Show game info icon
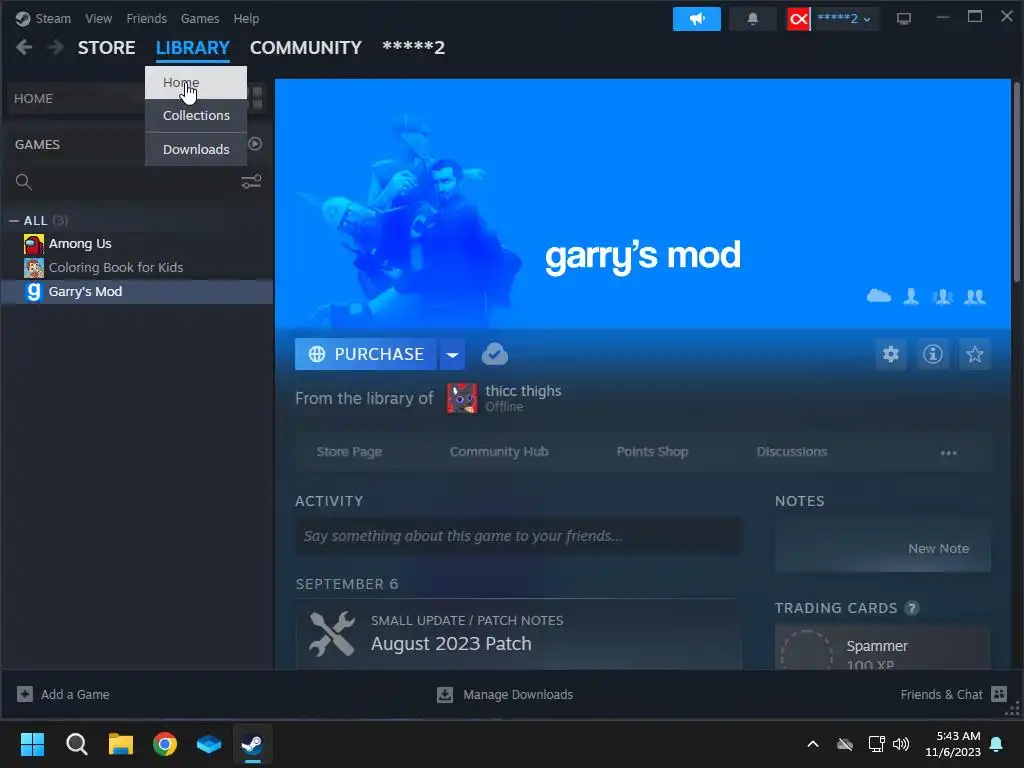 [x=933, y=354]
